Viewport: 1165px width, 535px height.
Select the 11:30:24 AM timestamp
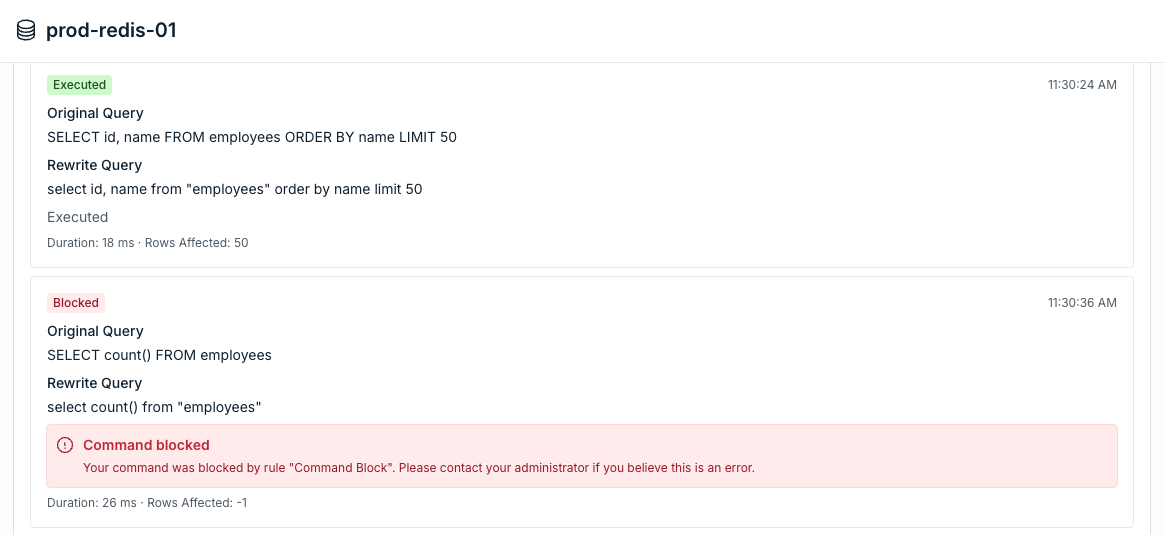pyautogui.click(x=1082, y=85)
